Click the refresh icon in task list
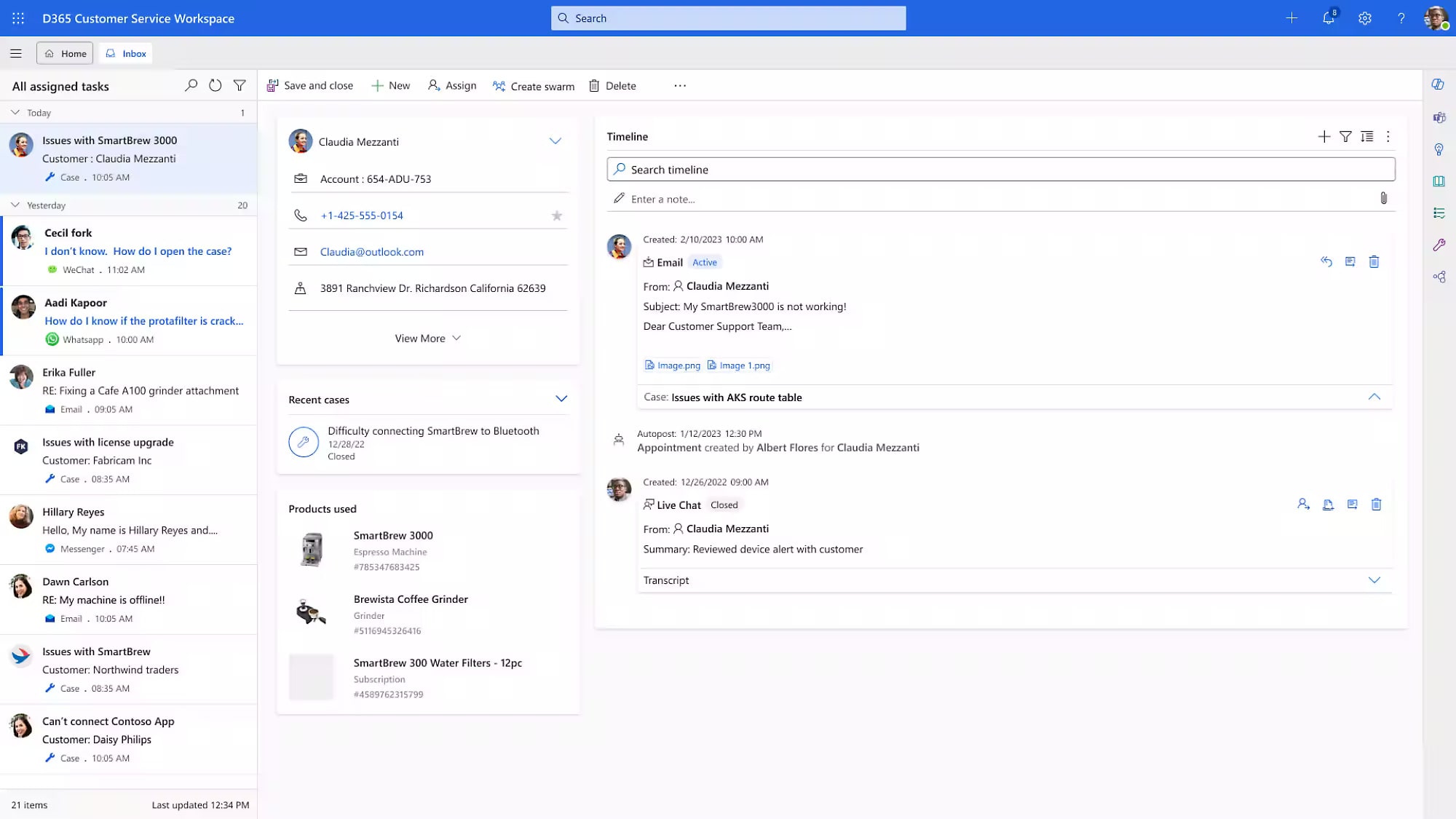This screenshot has width=1456, height=819. (216, 85)
